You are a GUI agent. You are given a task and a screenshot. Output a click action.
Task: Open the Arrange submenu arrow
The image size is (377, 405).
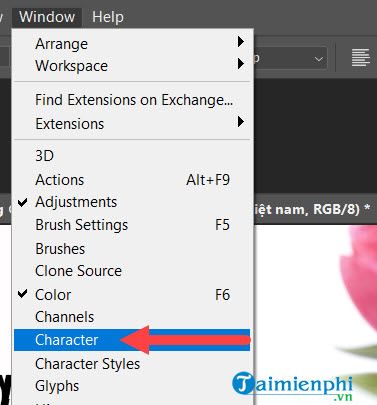pyautogui.click(x=241, y=42)
